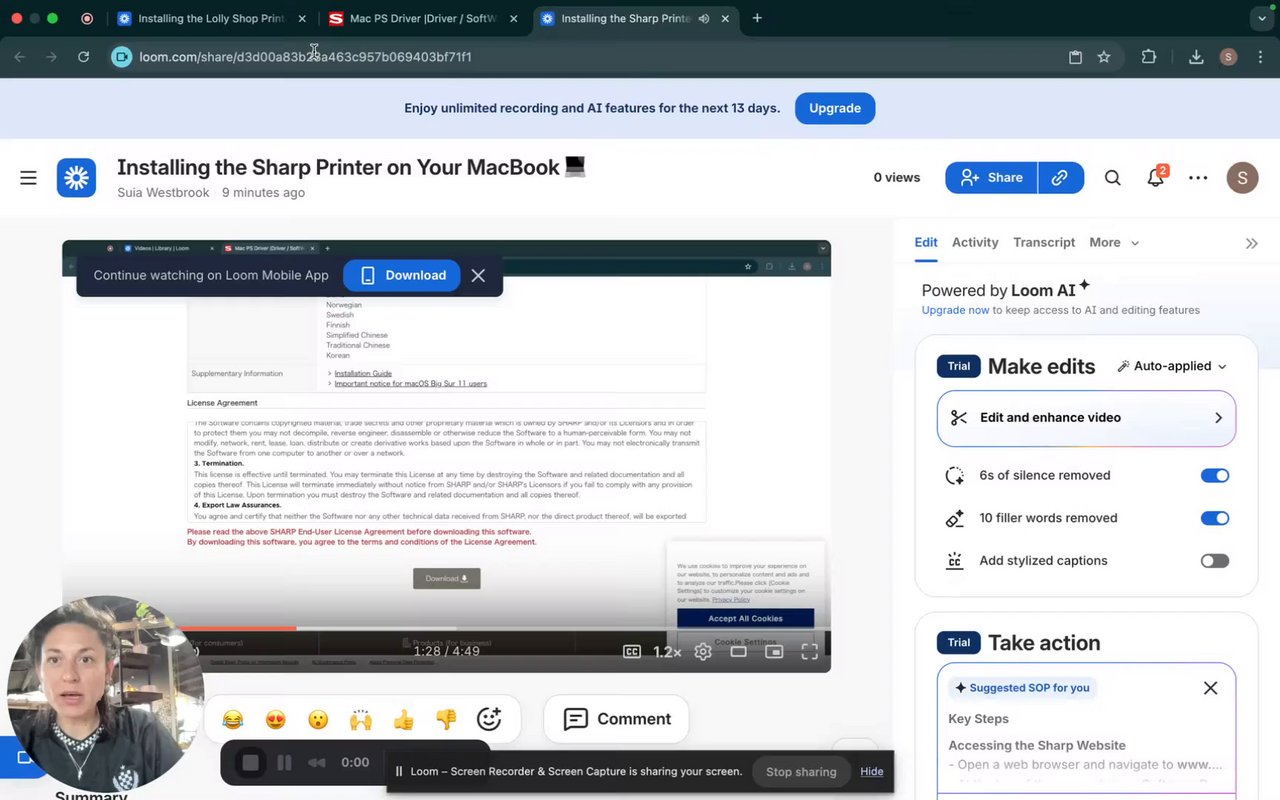Screen dimensions: 1280x800
Task: Open Edit and enhance video
Action: pos(1086,418)
